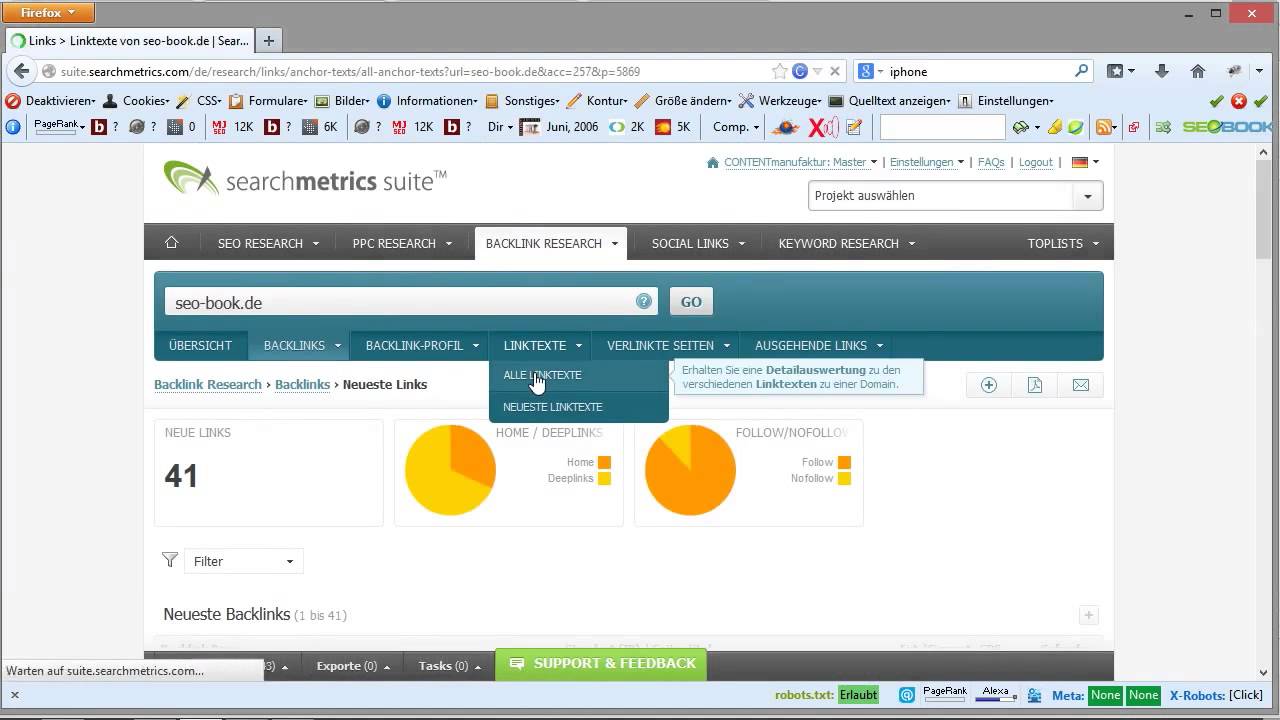Image resolution: width=1280 pixels, height=720 pixels.
Task: Follow the Backlinks breadcrumb link
Action: point(302,384)
